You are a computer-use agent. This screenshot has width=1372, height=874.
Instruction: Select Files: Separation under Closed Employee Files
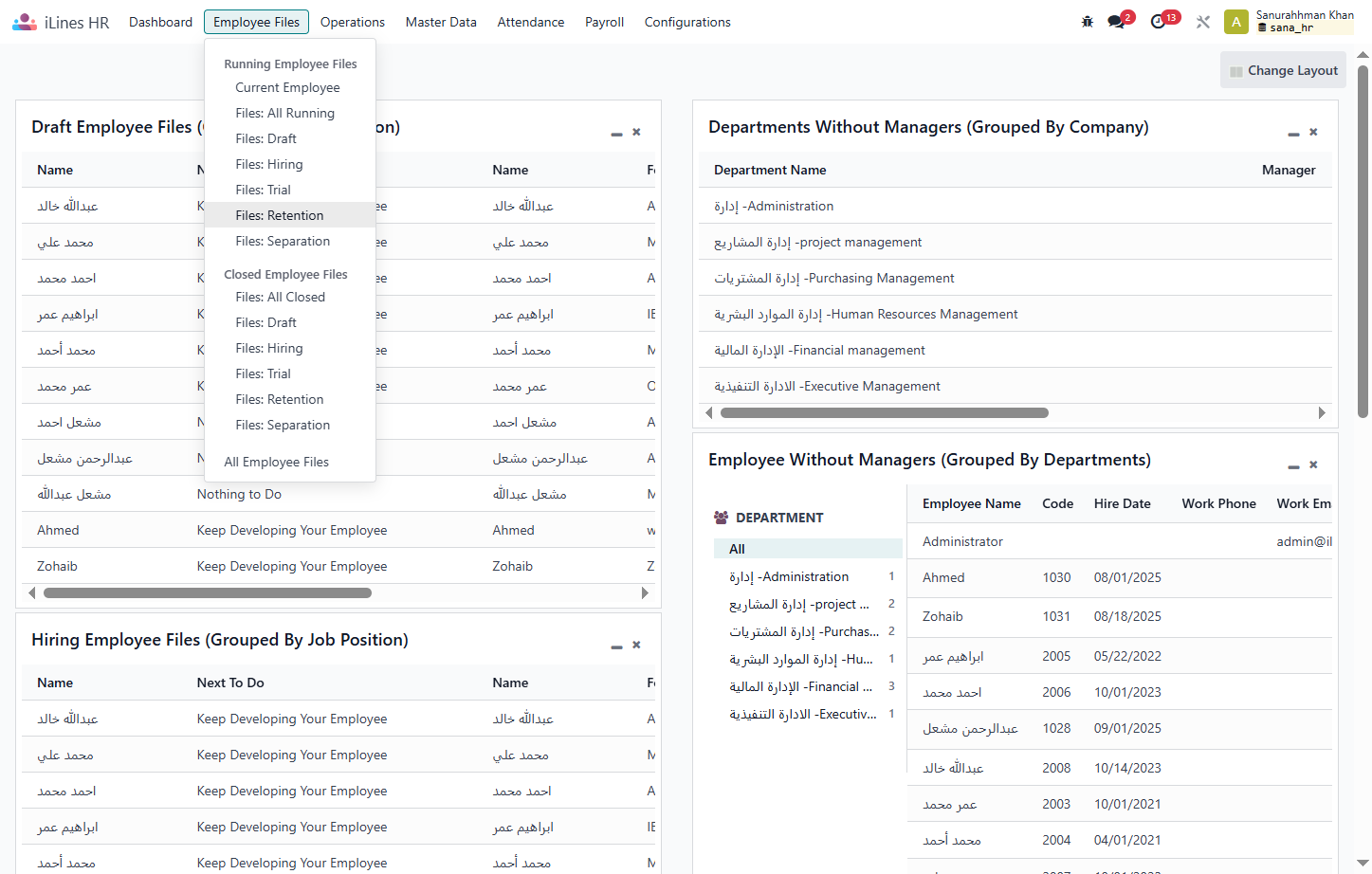tap(290, 425)
